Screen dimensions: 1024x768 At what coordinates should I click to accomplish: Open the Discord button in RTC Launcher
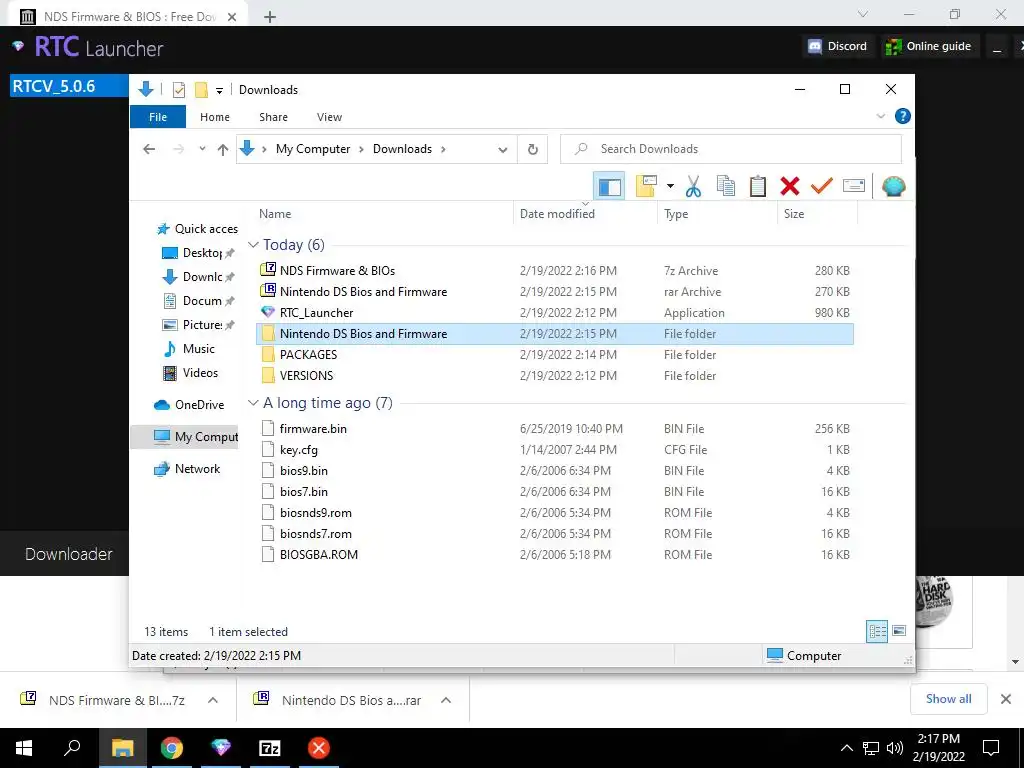click(x=838, y=46)
